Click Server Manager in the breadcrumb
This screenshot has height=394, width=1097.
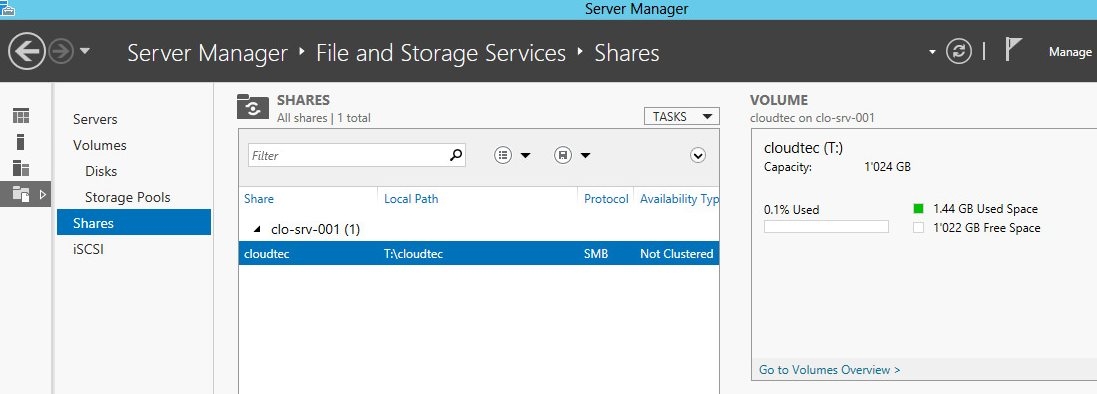click(207, 53)
